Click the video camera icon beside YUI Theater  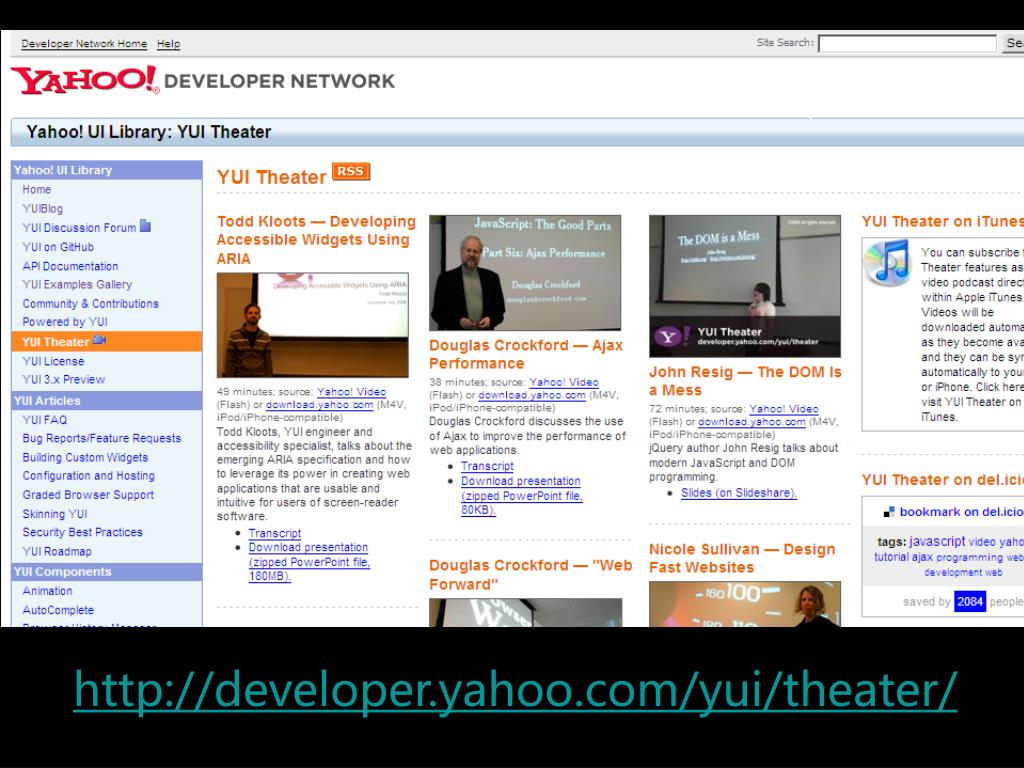click(x=99, y=340)
